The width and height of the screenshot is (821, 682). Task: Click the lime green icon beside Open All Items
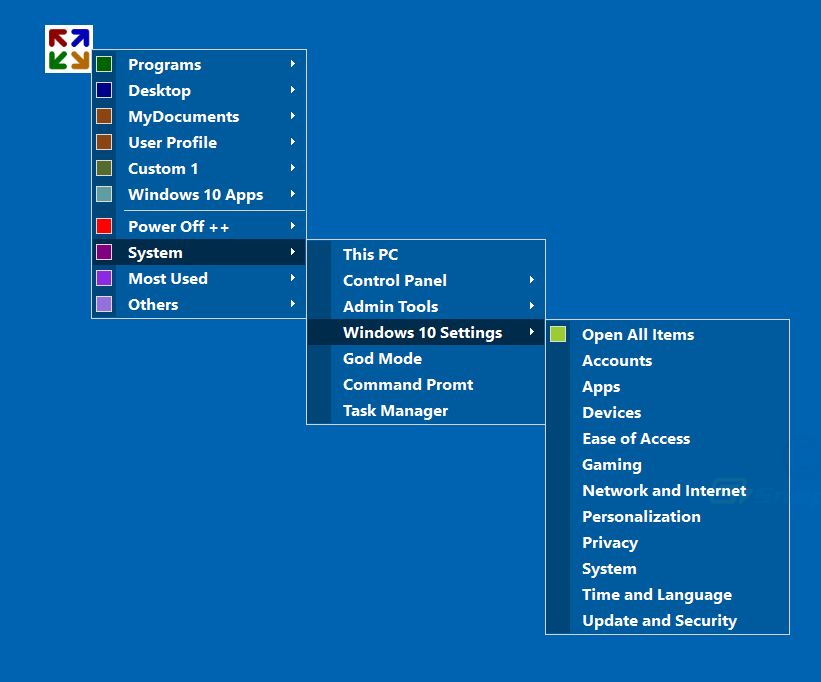pyautogui.click(x=558, y=334)
